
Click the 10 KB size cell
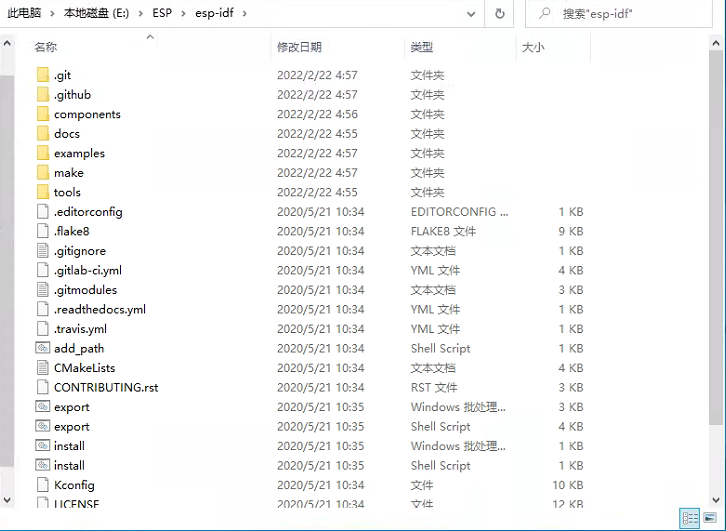coord(568,485)
